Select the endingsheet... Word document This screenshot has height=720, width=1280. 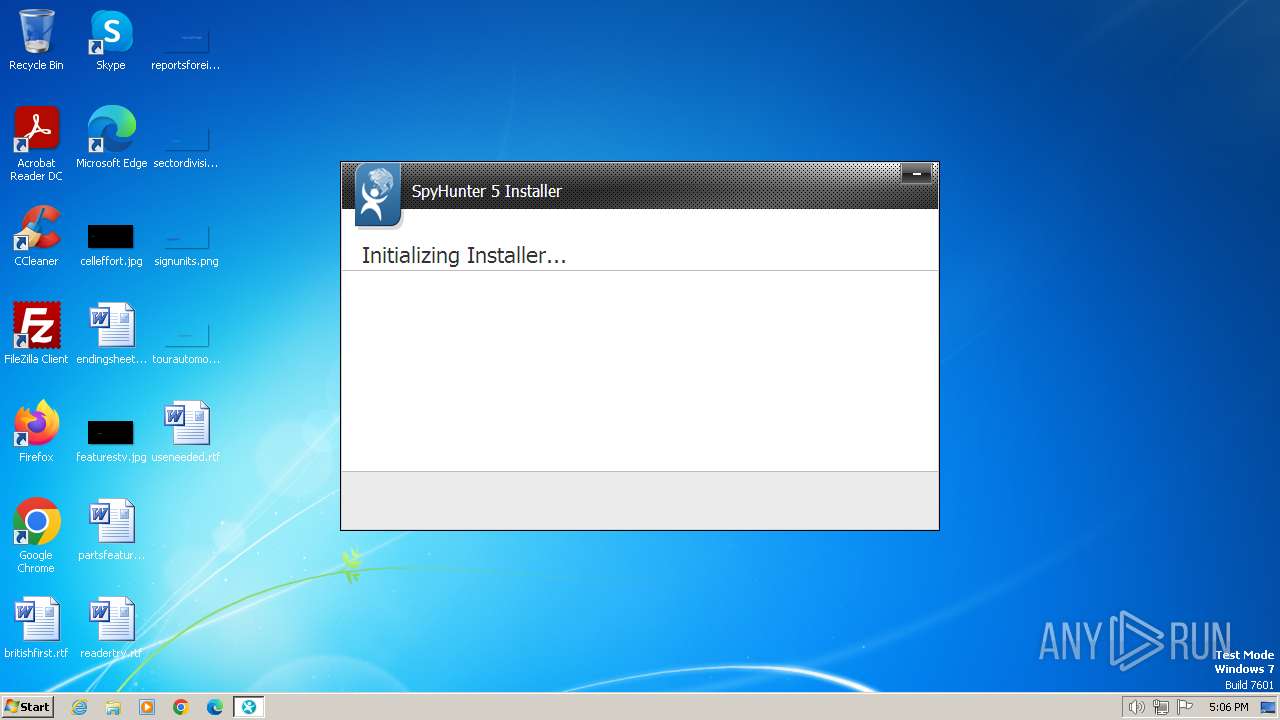111,334
